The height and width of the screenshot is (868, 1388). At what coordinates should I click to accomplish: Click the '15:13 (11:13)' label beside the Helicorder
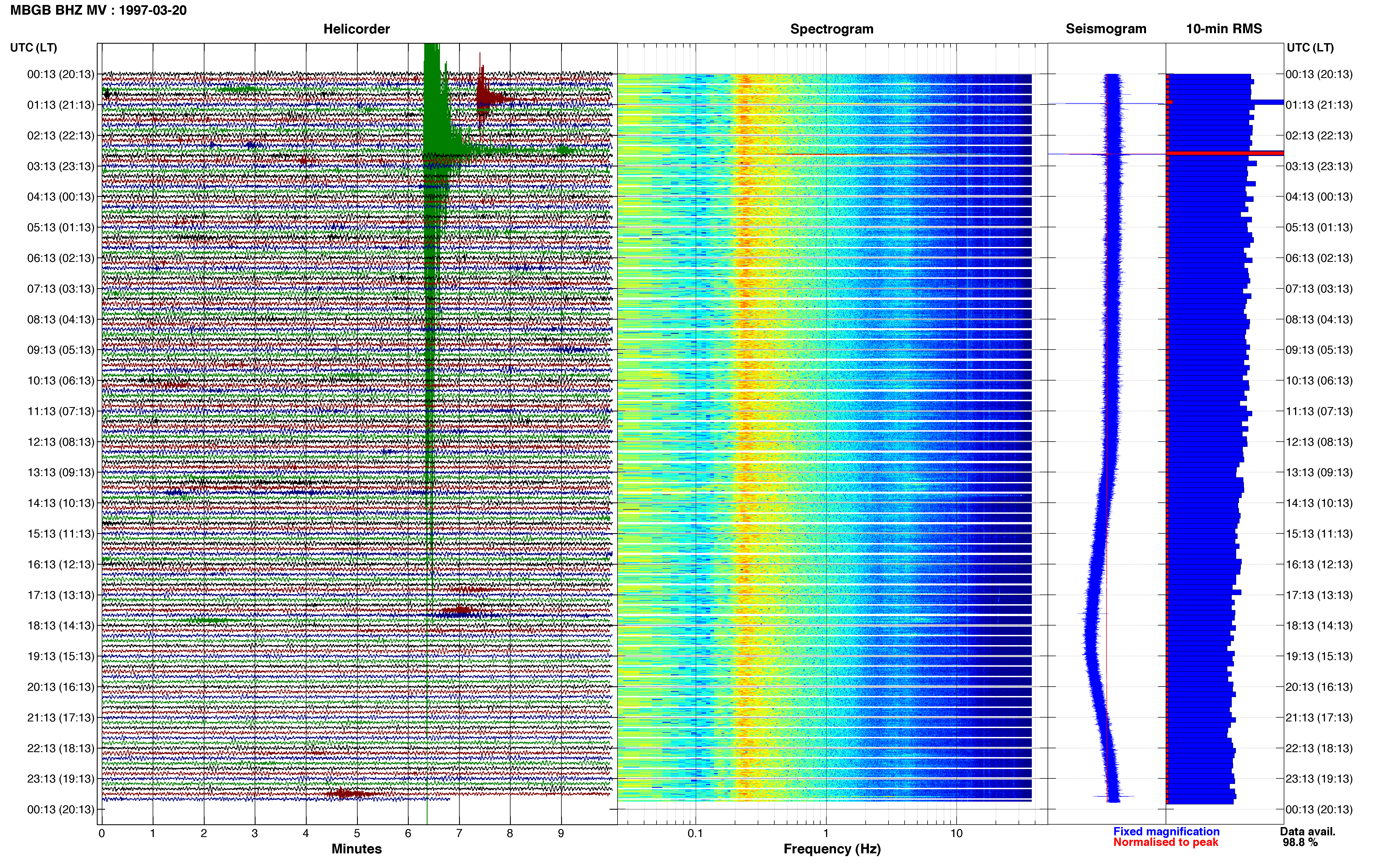[61, 534]
